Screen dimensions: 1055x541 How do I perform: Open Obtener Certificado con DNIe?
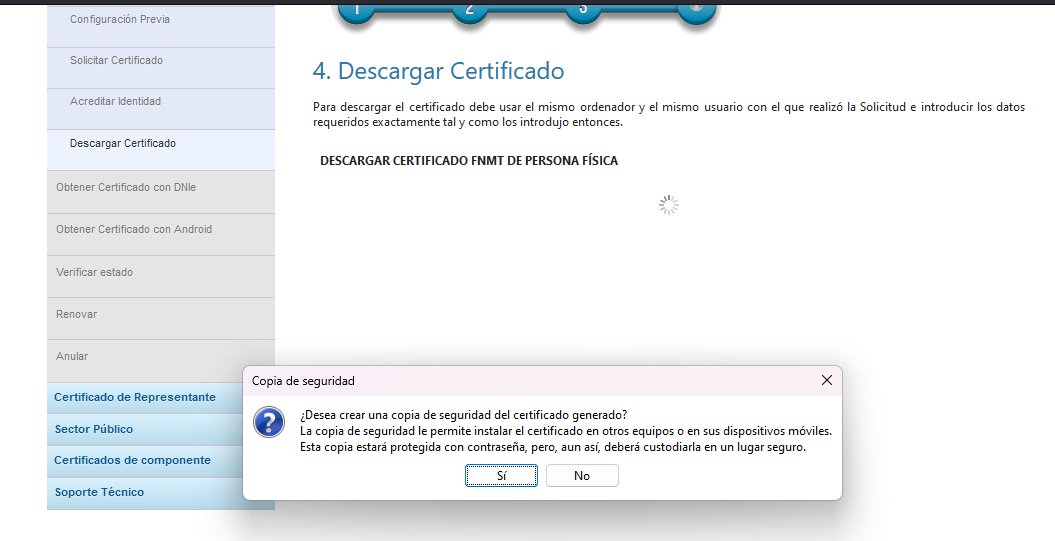tap(126, 187)
